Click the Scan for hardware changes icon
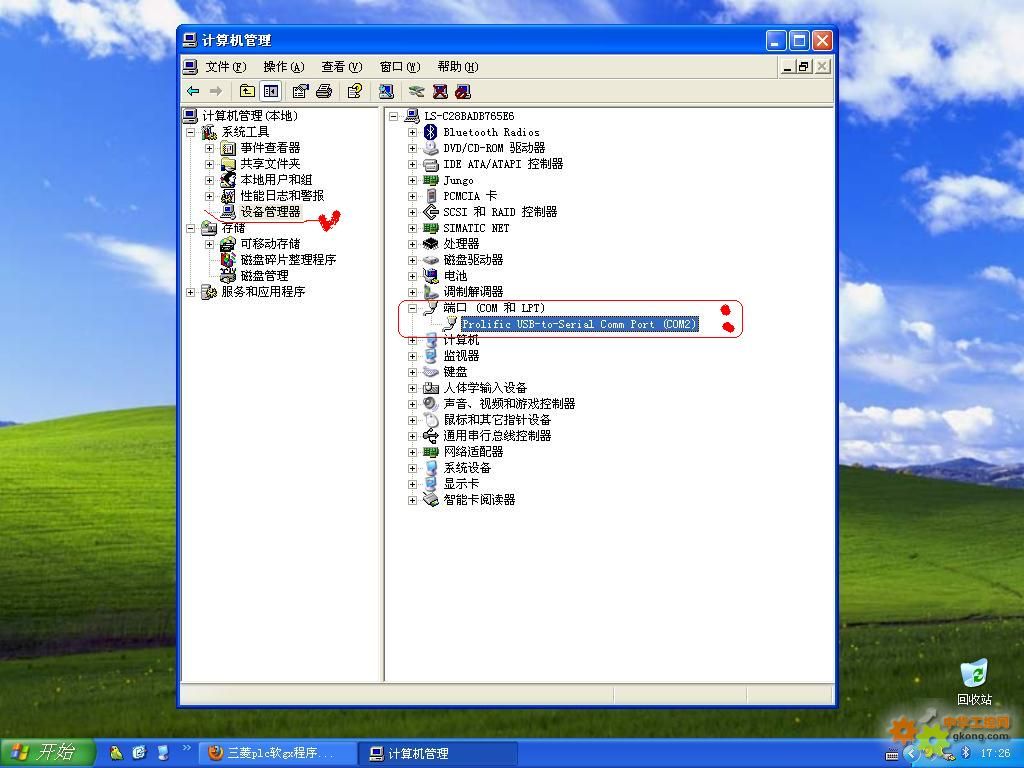Viewport: 1024px width, 768px height. 387,91
